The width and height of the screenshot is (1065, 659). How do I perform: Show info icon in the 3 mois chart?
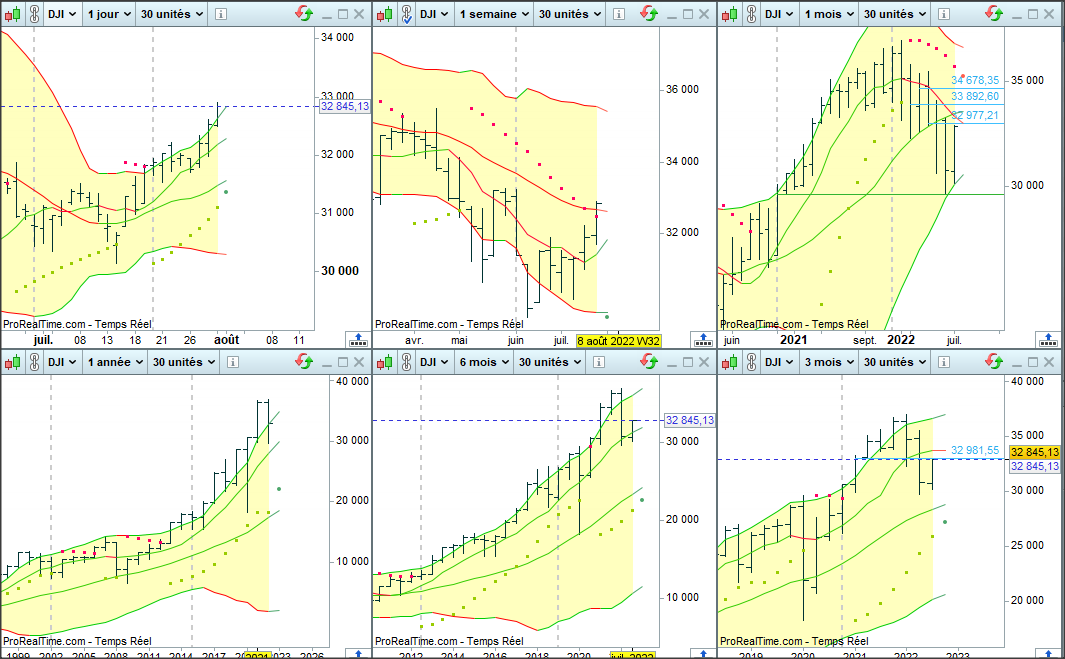coord(943,363)
